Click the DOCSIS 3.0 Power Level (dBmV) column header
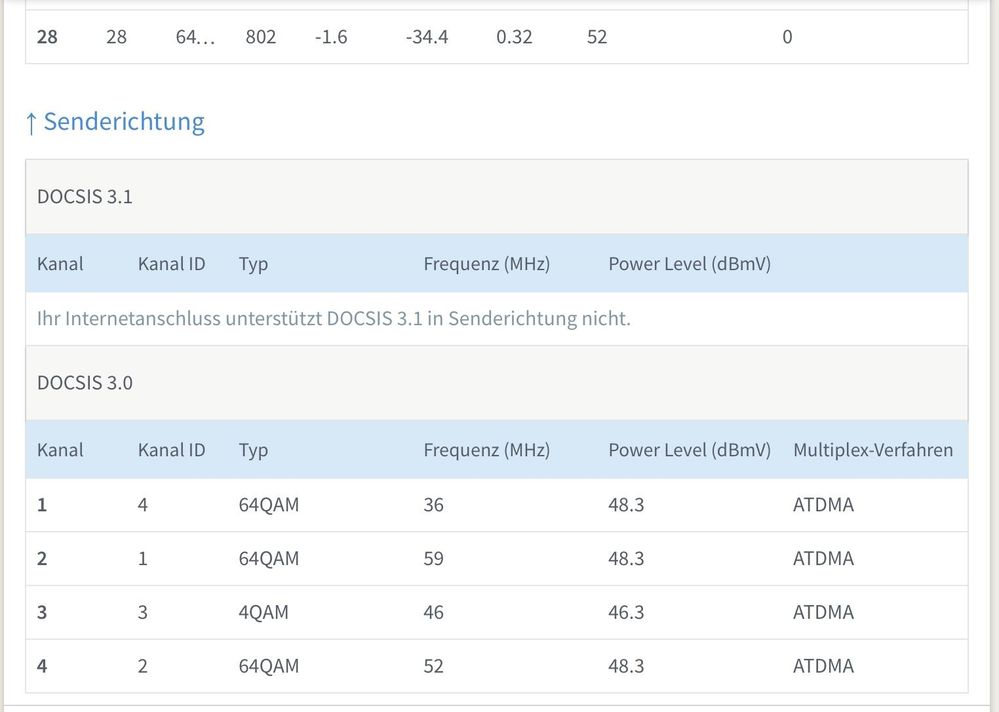 pos(689,450)
